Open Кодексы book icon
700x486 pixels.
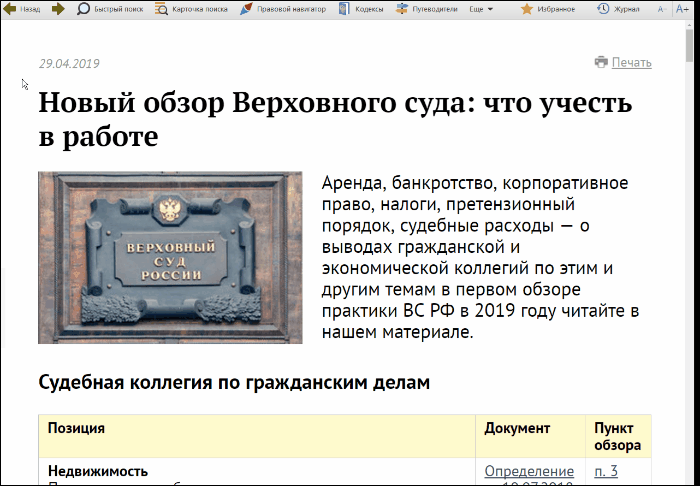[344, 8]
